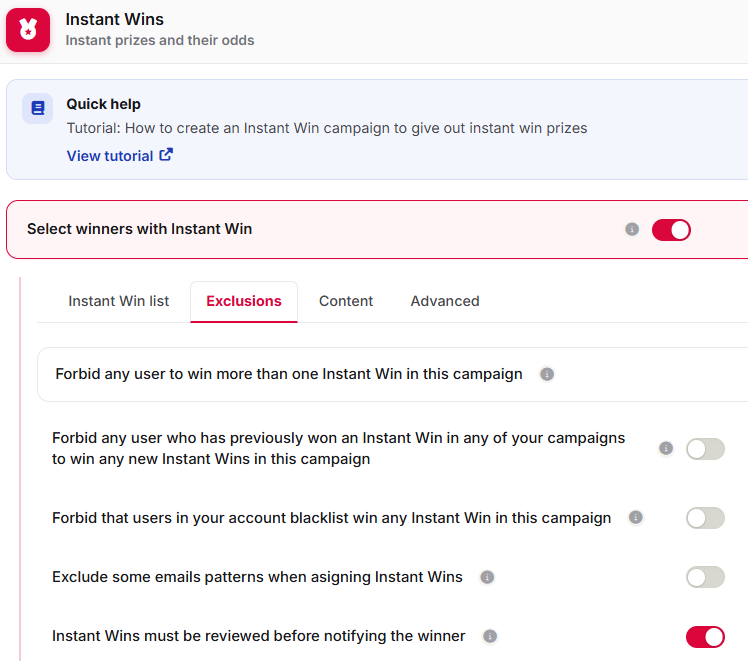Image resolution: width=748 pixels, height=661 pixels.
Task: Click the Forbid more than one Instant Win row
Action: click(x=393, y=374)
